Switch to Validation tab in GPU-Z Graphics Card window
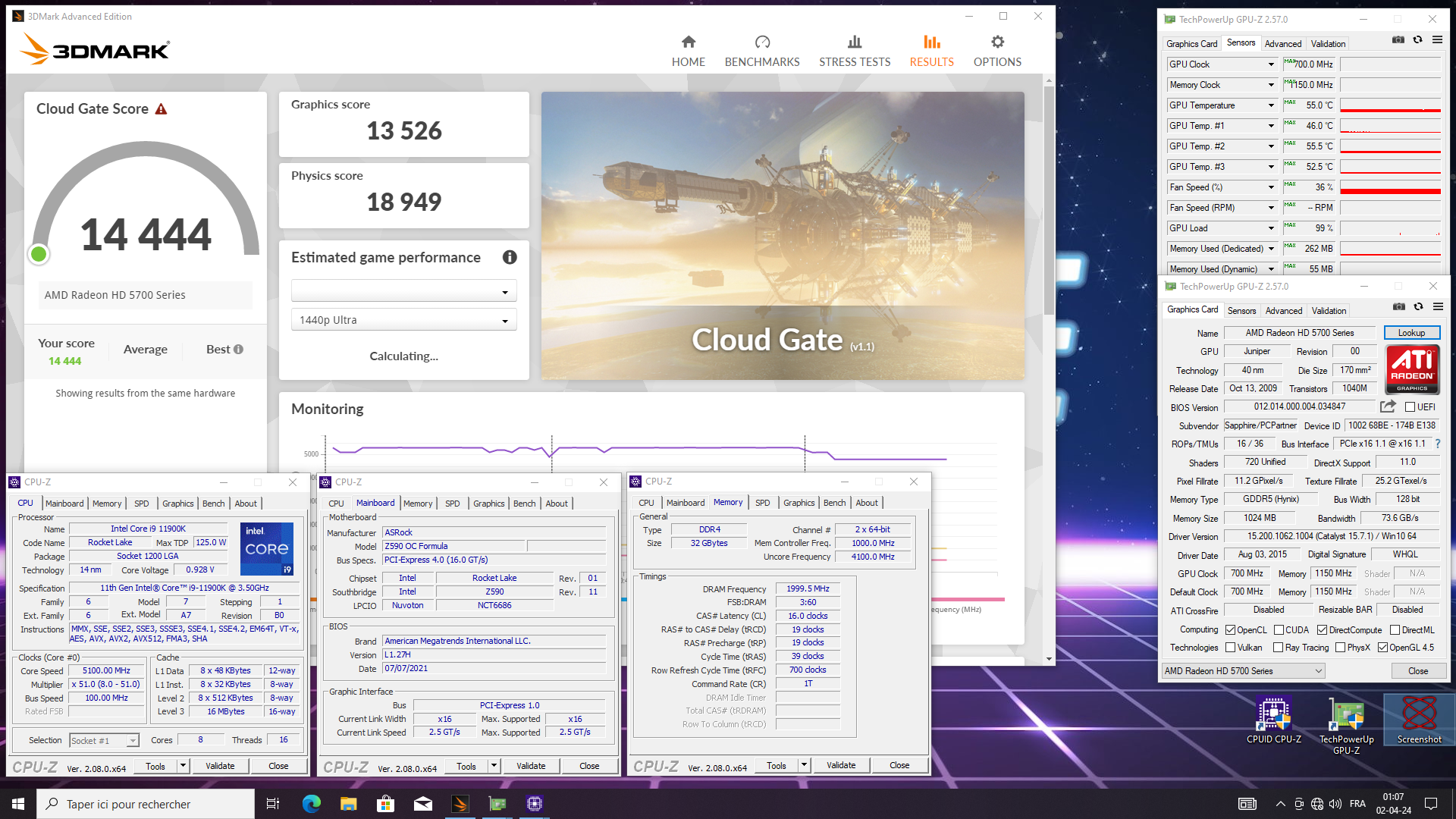The height and width of the screenshot is (819, 1456). pos(1329,311)
